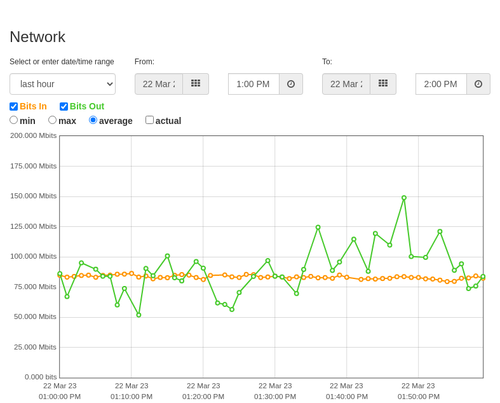Click the '01:20:00 PM' x-axis label
500x403 pixels.
point(203,397)
